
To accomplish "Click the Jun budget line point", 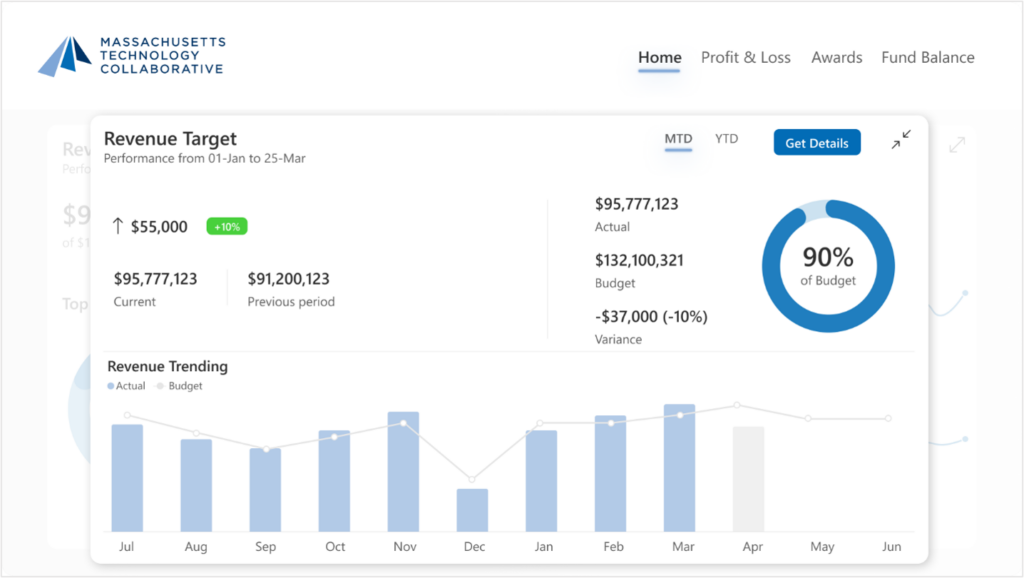I will pyautogui.click(x=888, y=418).
